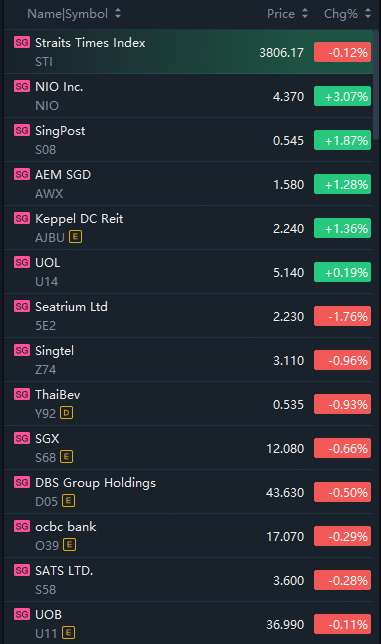Click the SG tag next to SingPost
Image resolution: width=381 pixels, height=644 pixels.
(x=22, y=130)
